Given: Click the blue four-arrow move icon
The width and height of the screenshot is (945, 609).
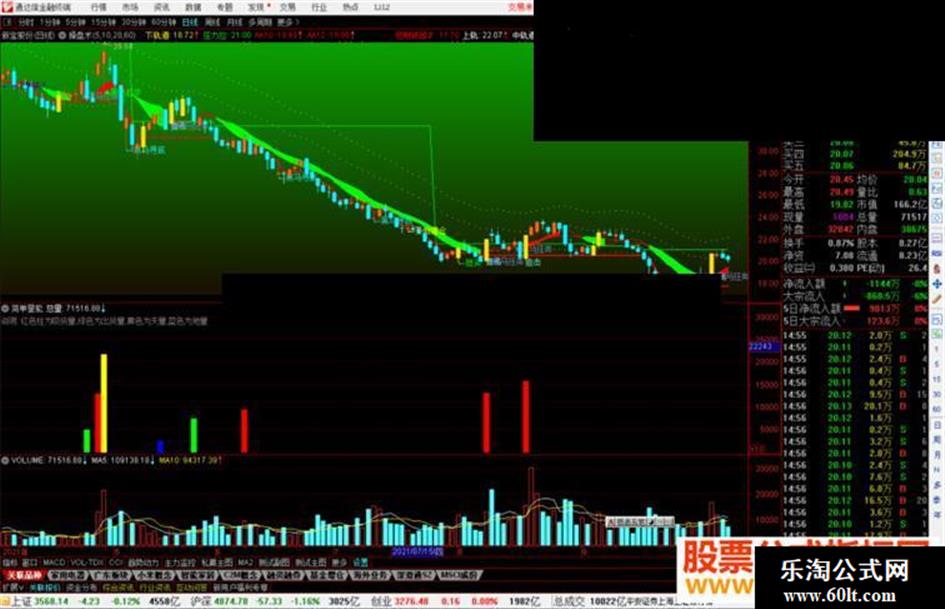Looking at the screenshot, I should [x=937, y=283].
